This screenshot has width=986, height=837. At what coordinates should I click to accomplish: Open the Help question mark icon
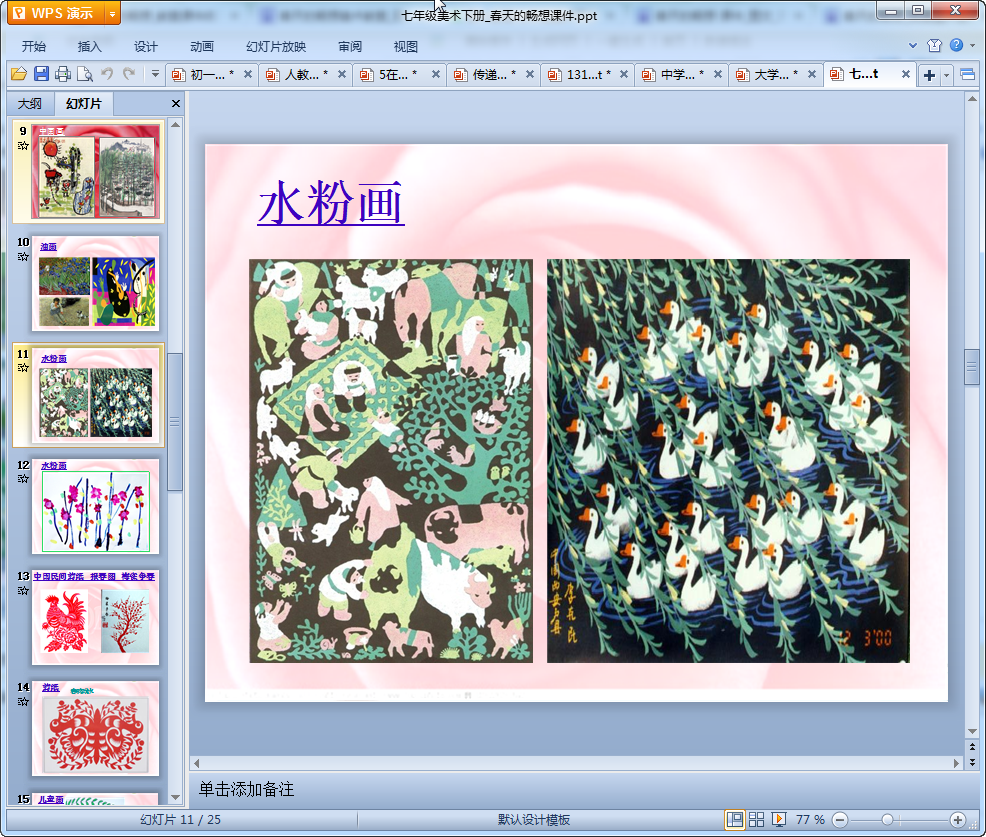[x=956, y=45]
